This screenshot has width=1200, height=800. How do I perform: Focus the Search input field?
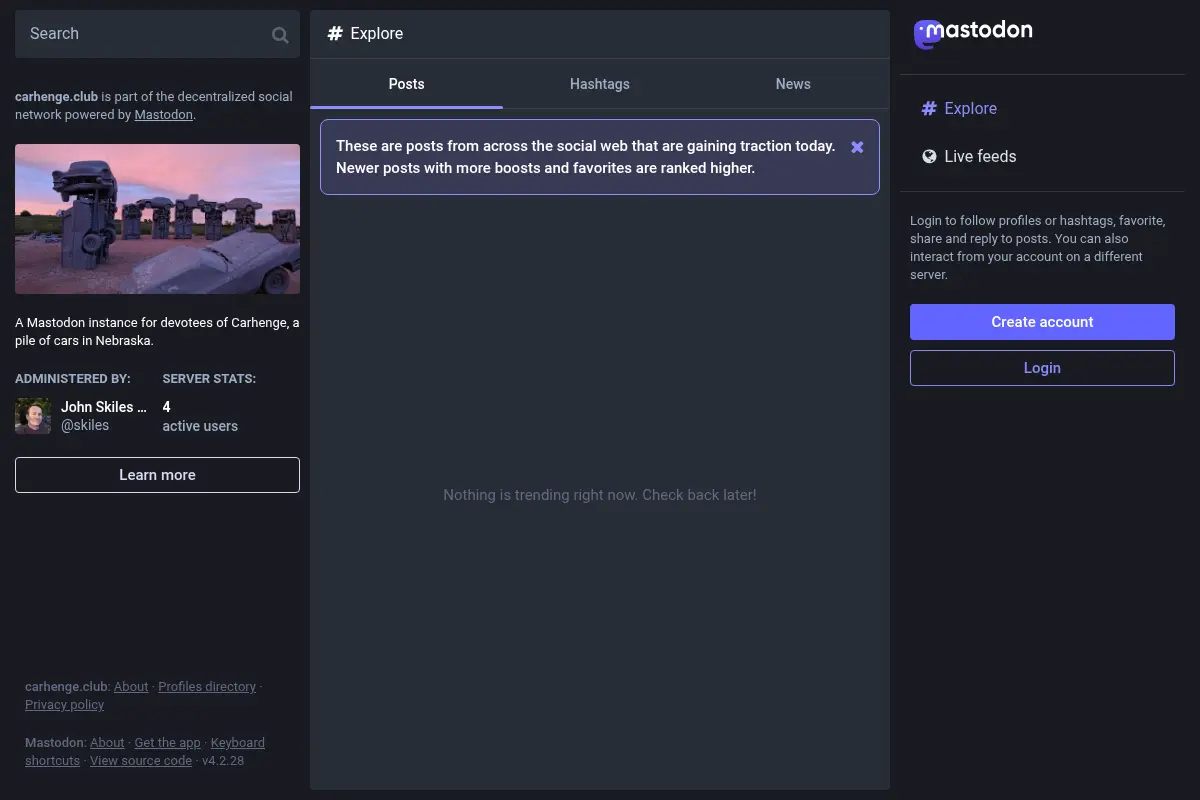click(157, 34)
